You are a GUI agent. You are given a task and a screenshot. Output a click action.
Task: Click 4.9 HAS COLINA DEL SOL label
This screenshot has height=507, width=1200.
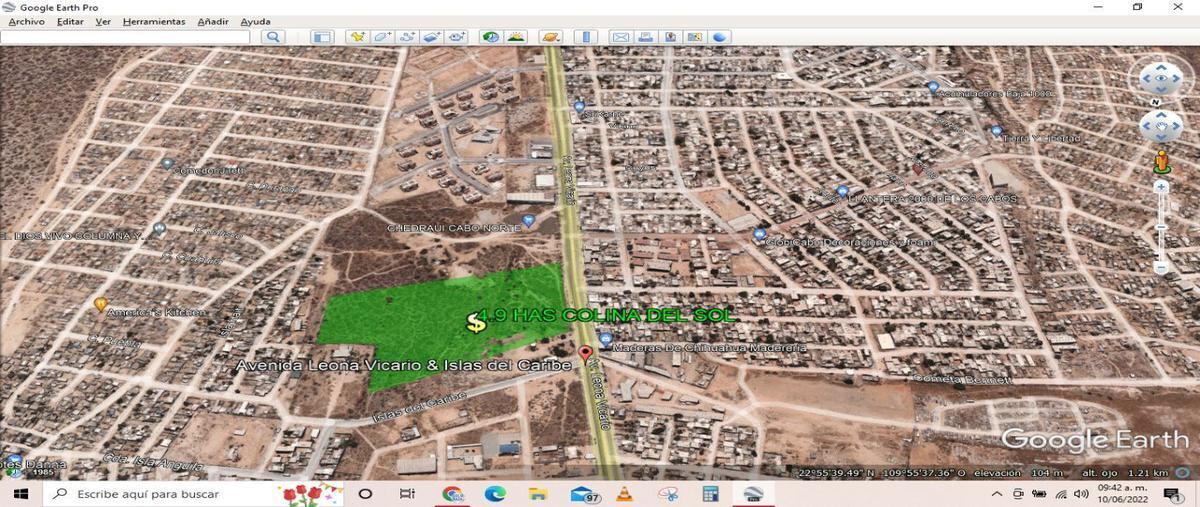click(x=607, y=315)
